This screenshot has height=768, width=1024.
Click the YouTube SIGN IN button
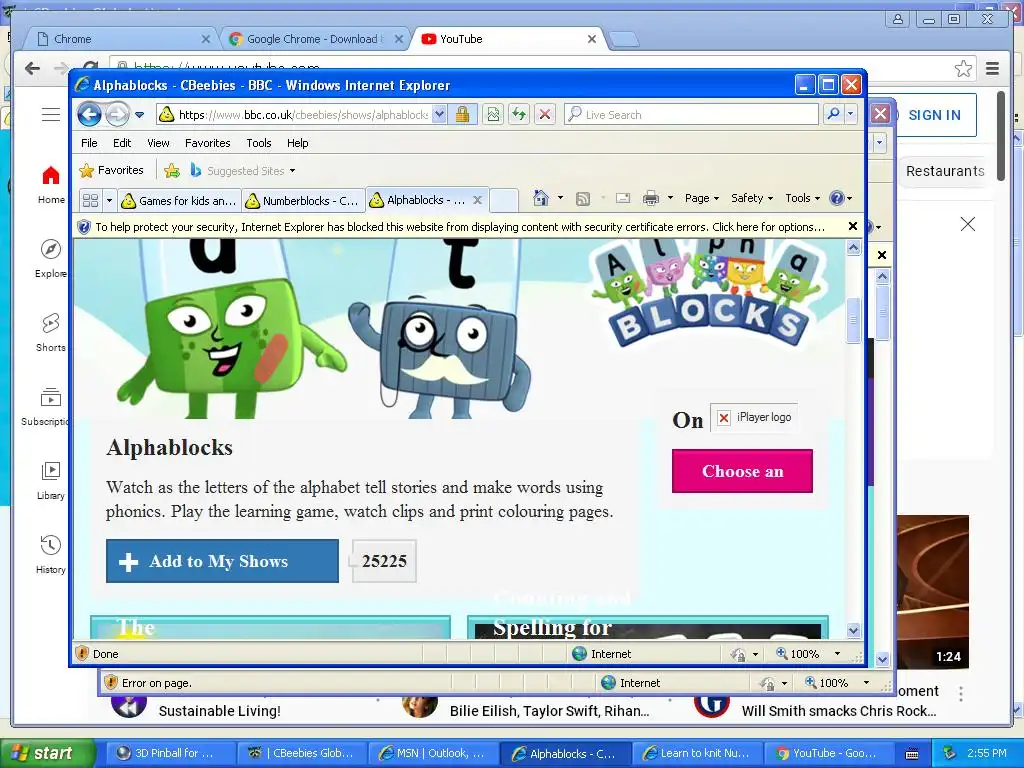tap(935, 115)
